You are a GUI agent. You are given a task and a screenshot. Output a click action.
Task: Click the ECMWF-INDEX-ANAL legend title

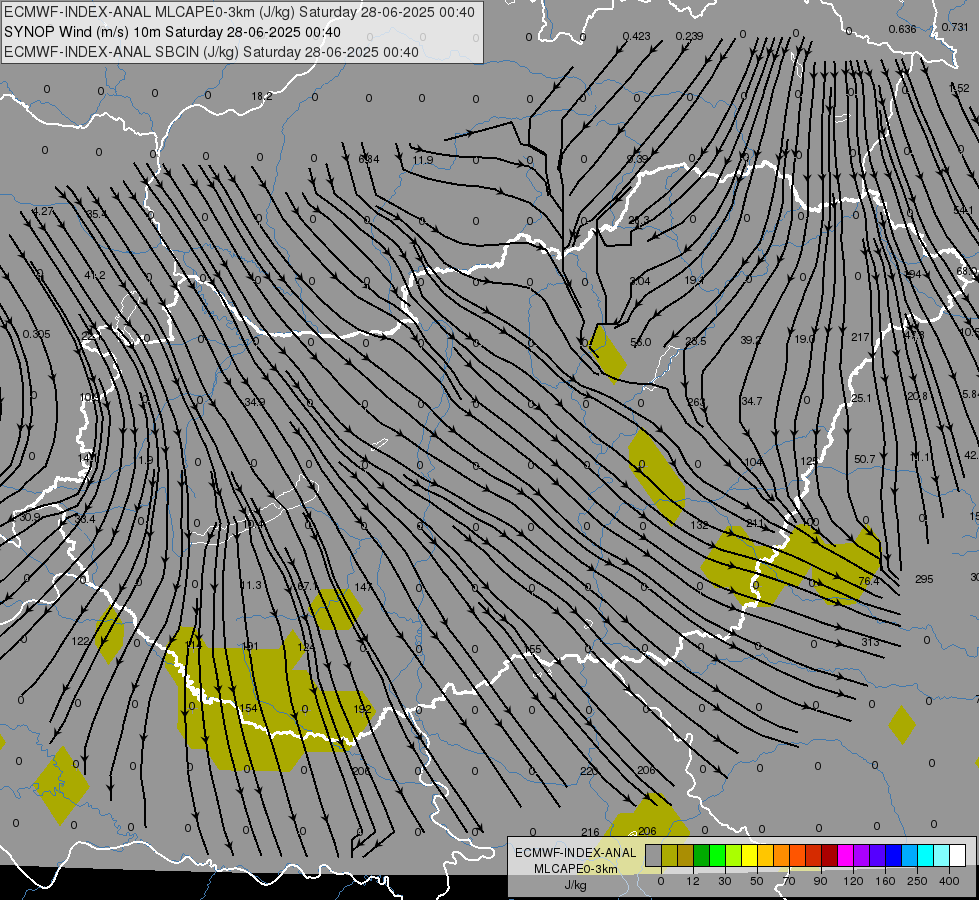click(x=575, y=853)
